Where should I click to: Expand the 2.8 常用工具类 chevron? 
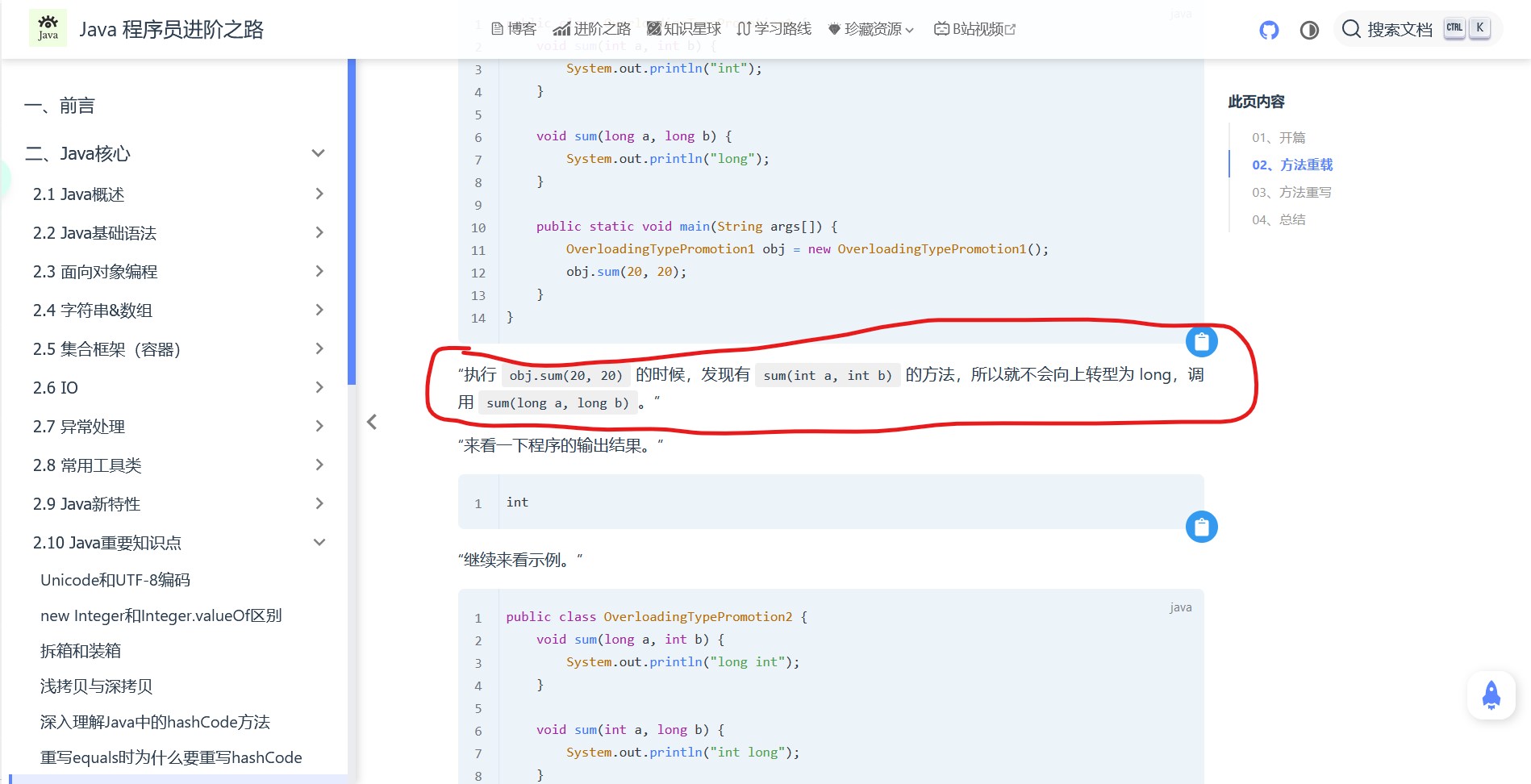tap(319, 465)
